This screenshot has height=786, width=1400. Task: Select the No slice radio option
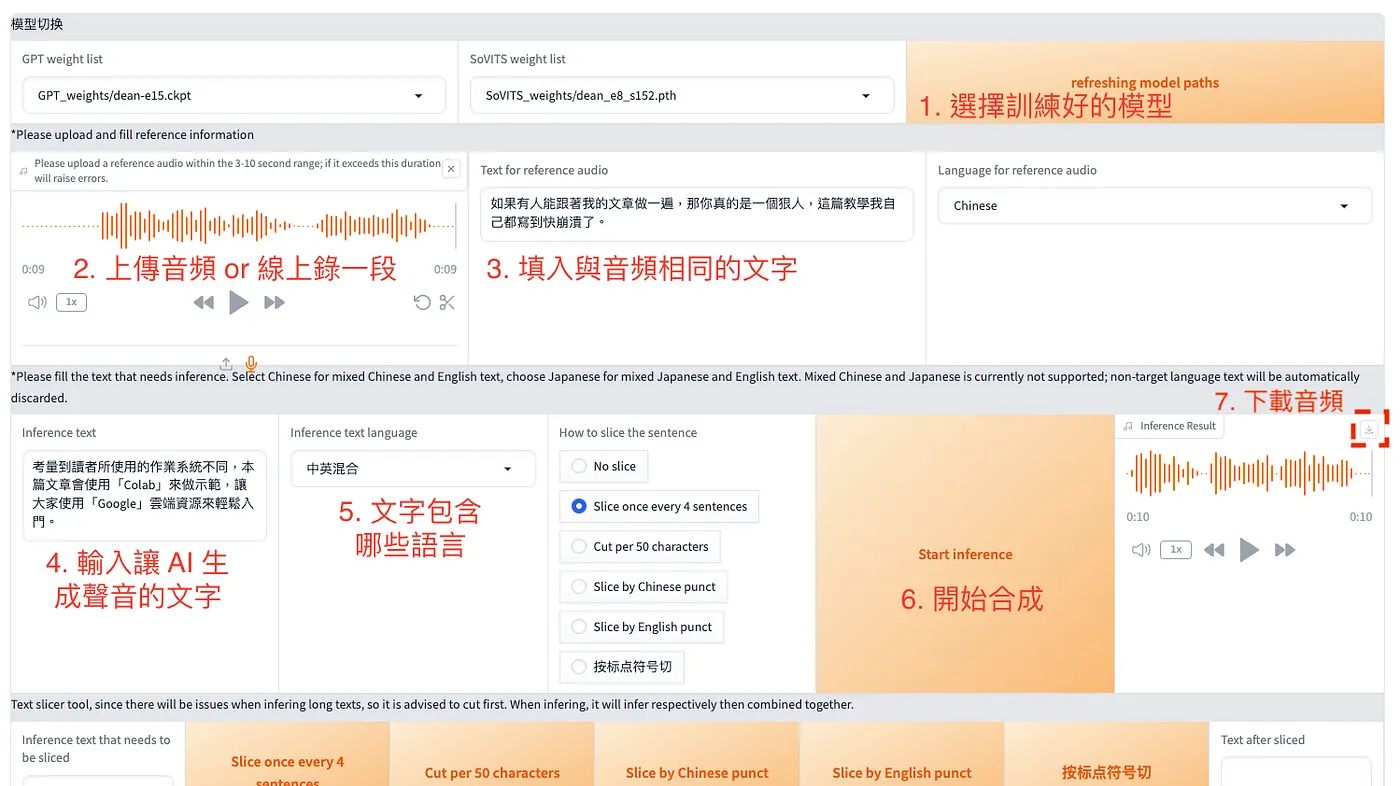(x=604, y=466)
